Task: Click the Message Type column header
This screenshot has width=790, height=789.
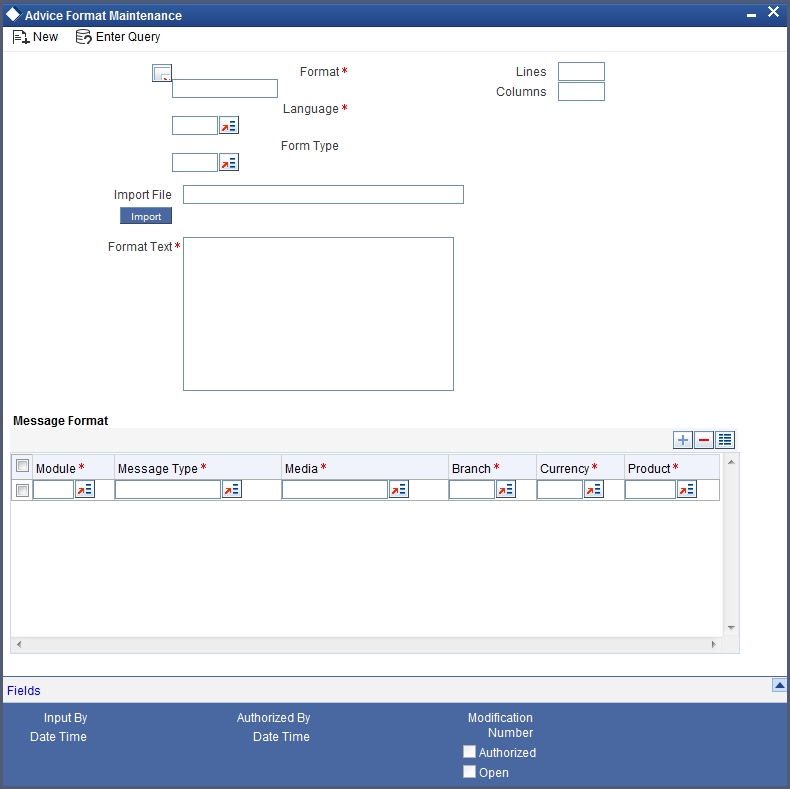Action: coord(198,468)
